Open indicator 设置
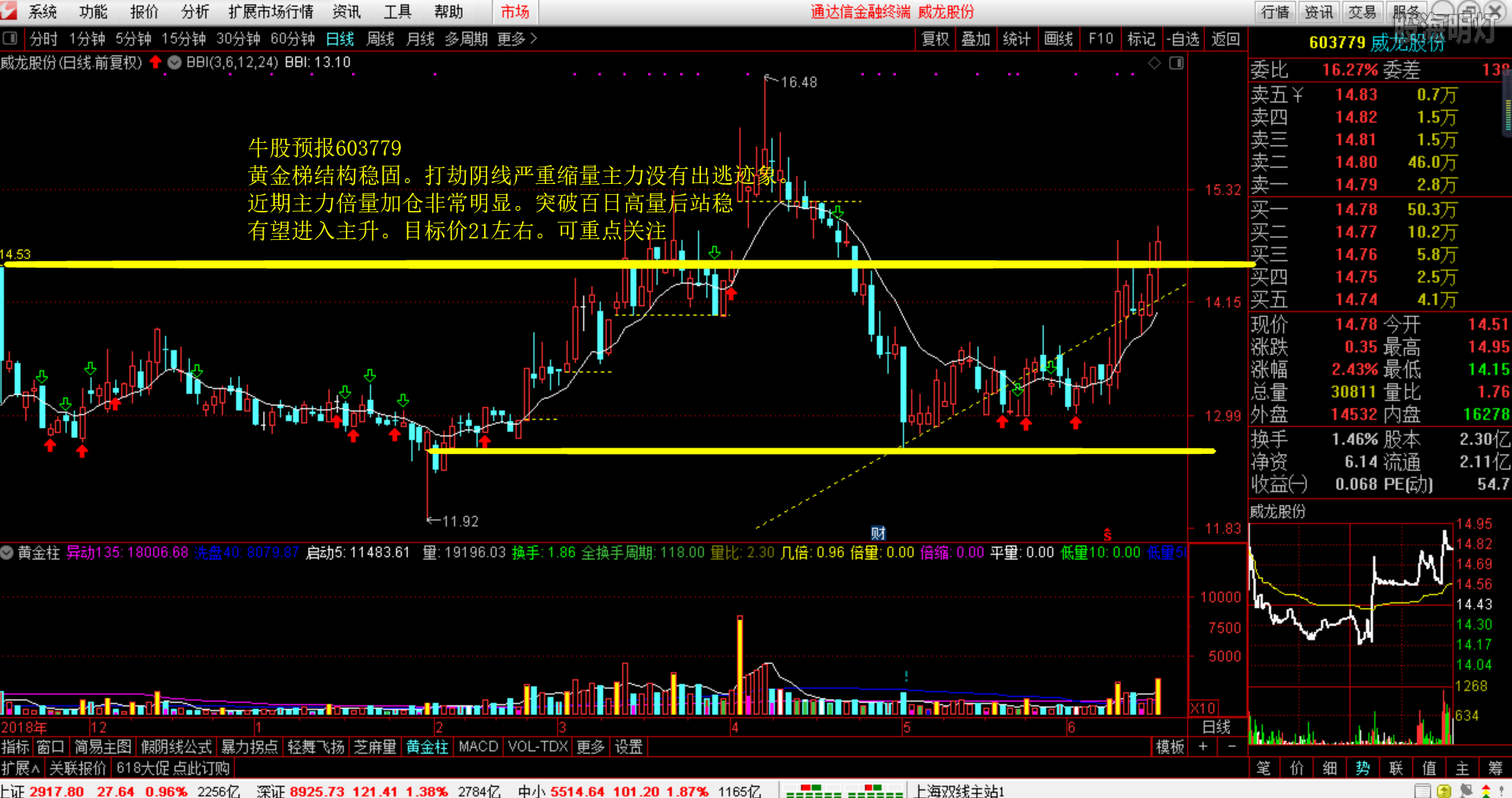Viewport: 1512px width, 798px height. 628,747
